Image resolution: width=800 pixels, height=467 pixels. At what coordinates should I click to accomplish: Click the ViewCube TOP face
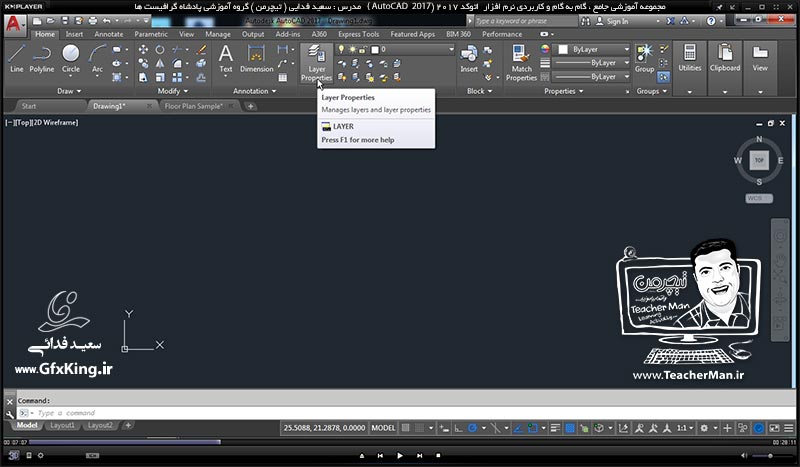759,160
